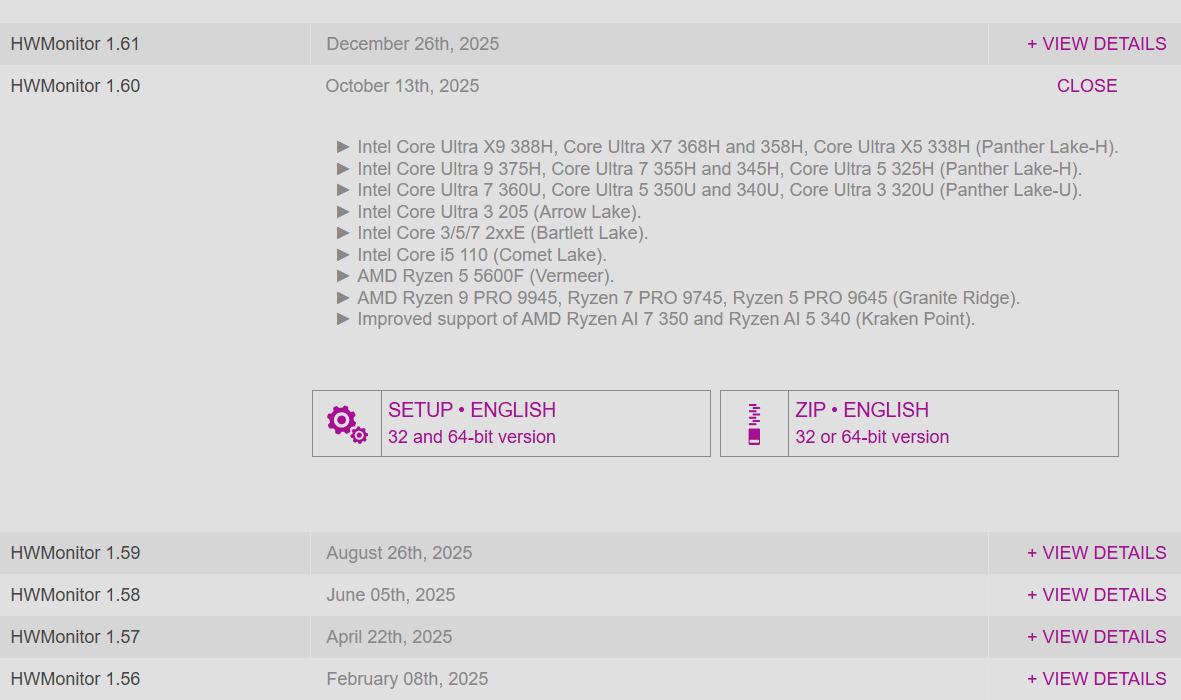Collapse HWMonitor 1.60 details with CLOSE
Viewport: 1181px width, 700px height.
[x=1087, y=86]
